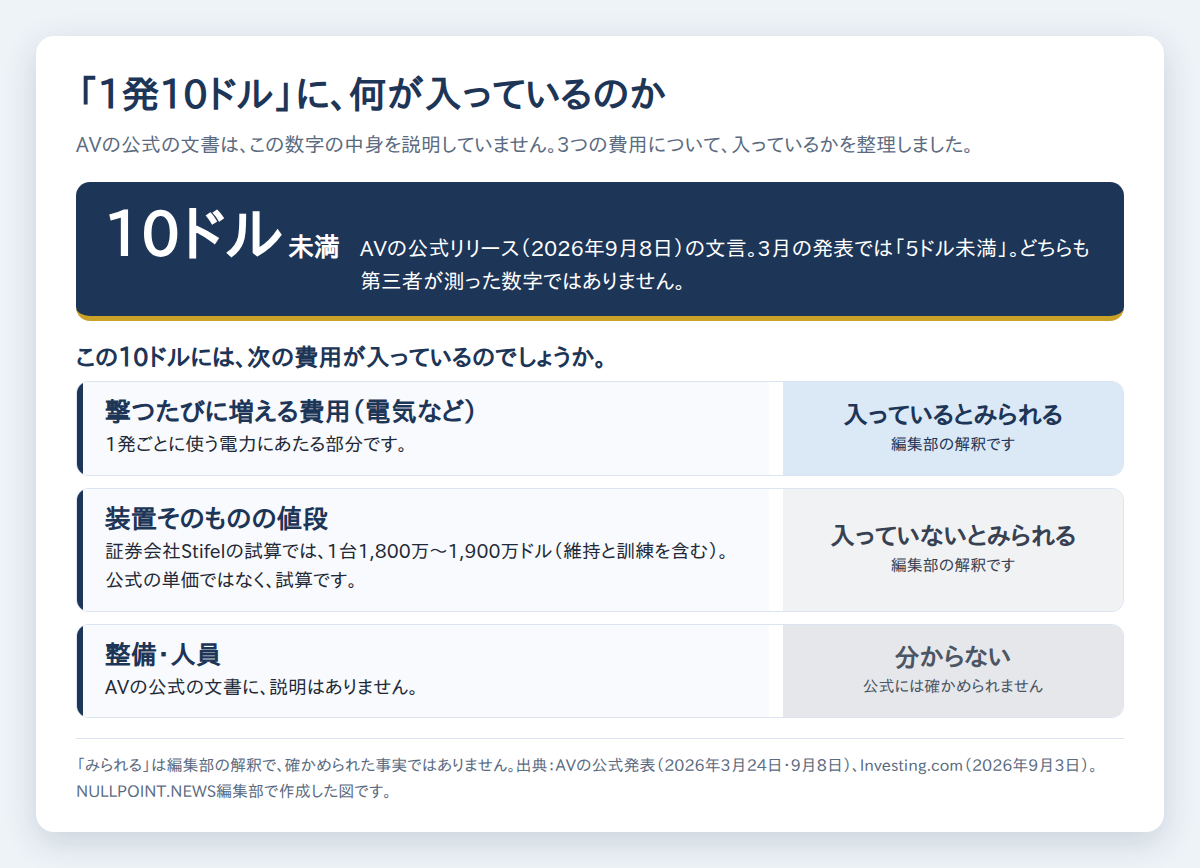
Task: Click the credit line NULLPOINT.NEWS編集部で作成した図です
Action: click(x=232, y=791)
